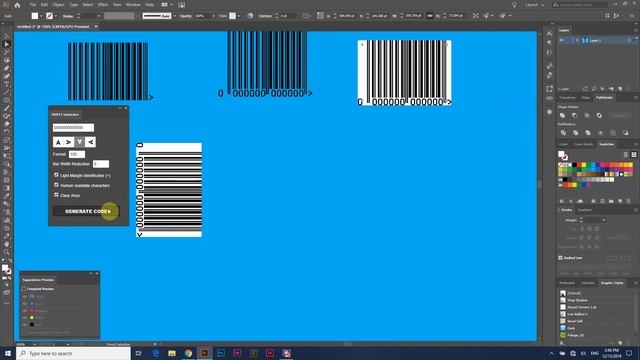Open the File menu
Screen dimensions: 640x360
click(x=33, y=5)
